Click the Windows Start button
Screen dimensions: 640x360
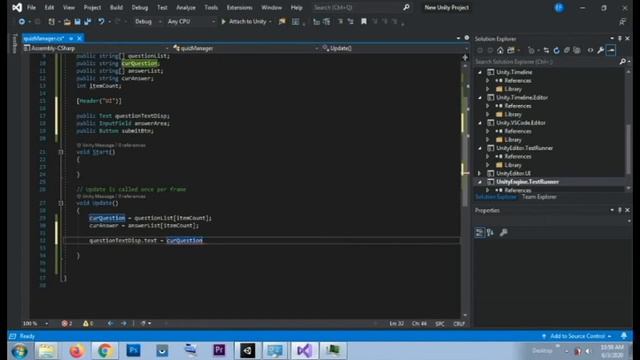click(19, 351)
